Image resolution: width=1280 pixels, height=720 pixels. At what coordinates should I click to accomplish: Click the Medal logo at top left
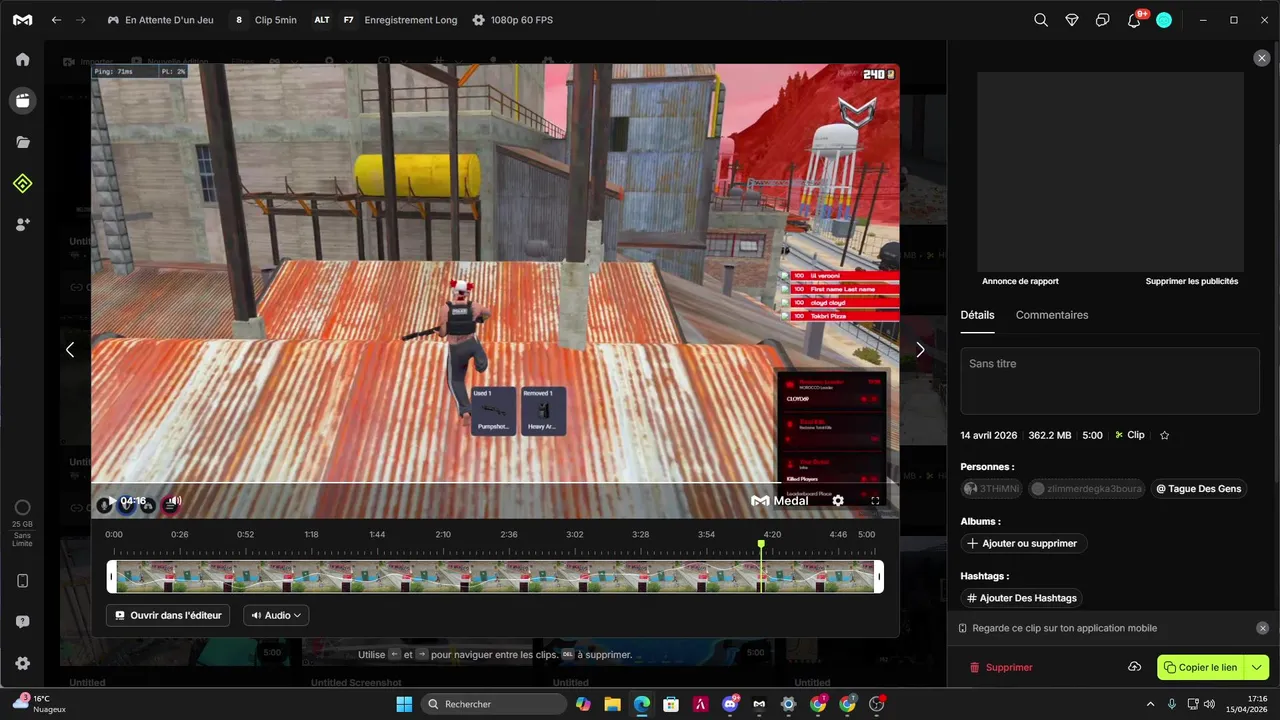(x=22, y=20)
